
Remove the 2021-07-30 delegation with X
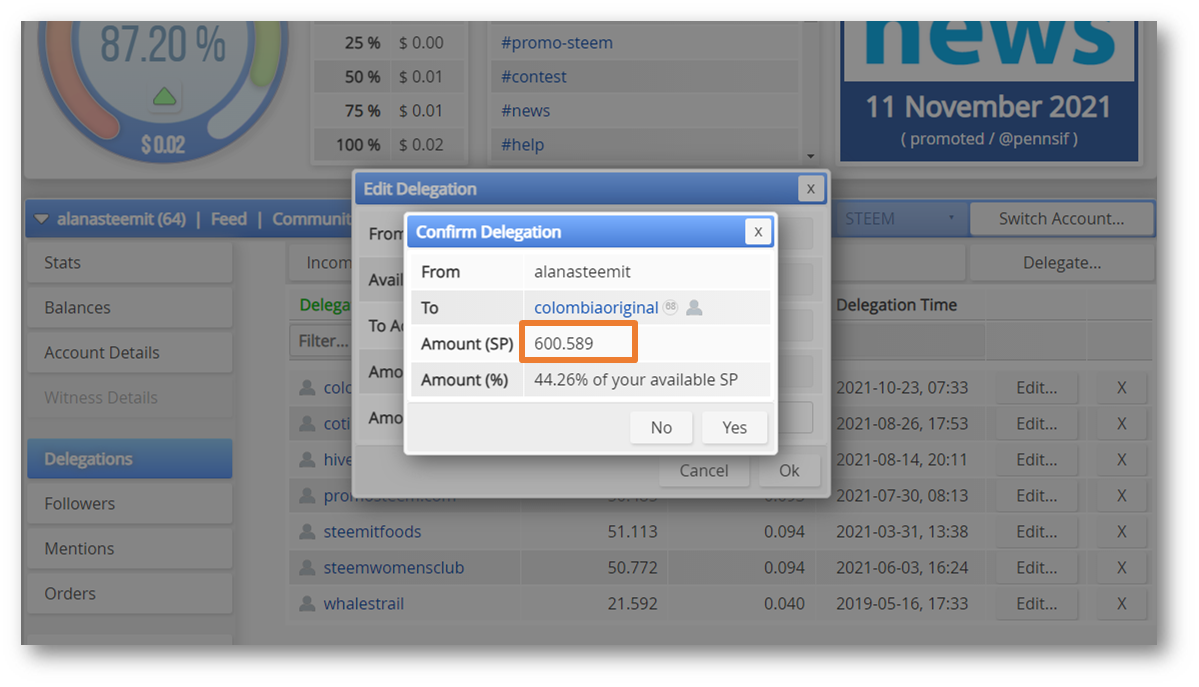(1121, 496)
